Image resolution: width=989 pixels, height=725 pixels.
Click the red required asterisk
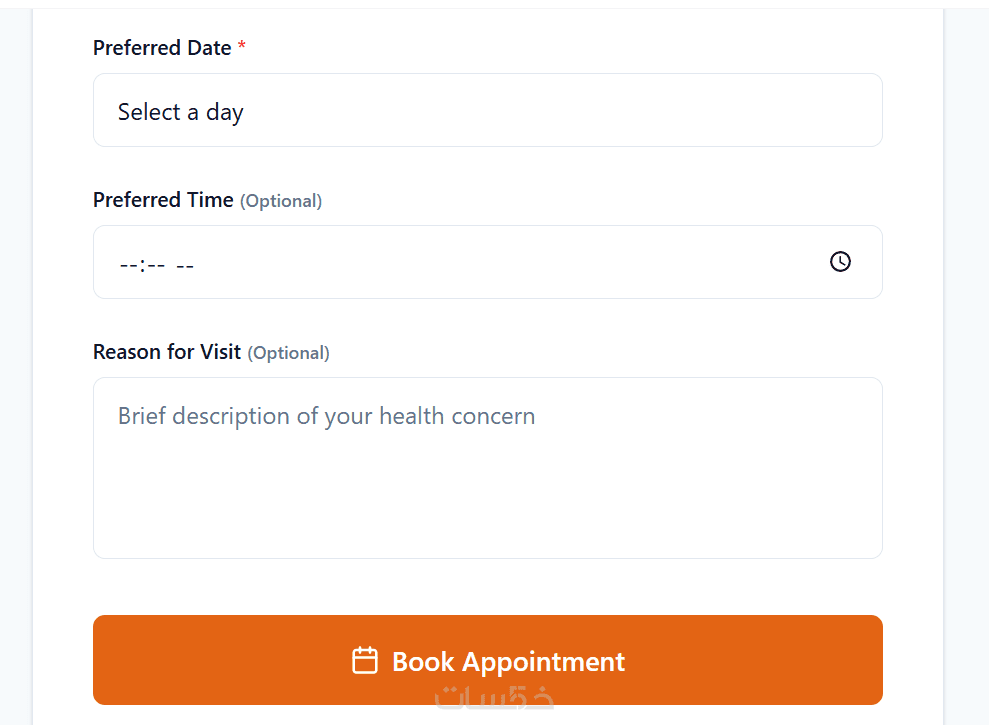tap(242, 48)
